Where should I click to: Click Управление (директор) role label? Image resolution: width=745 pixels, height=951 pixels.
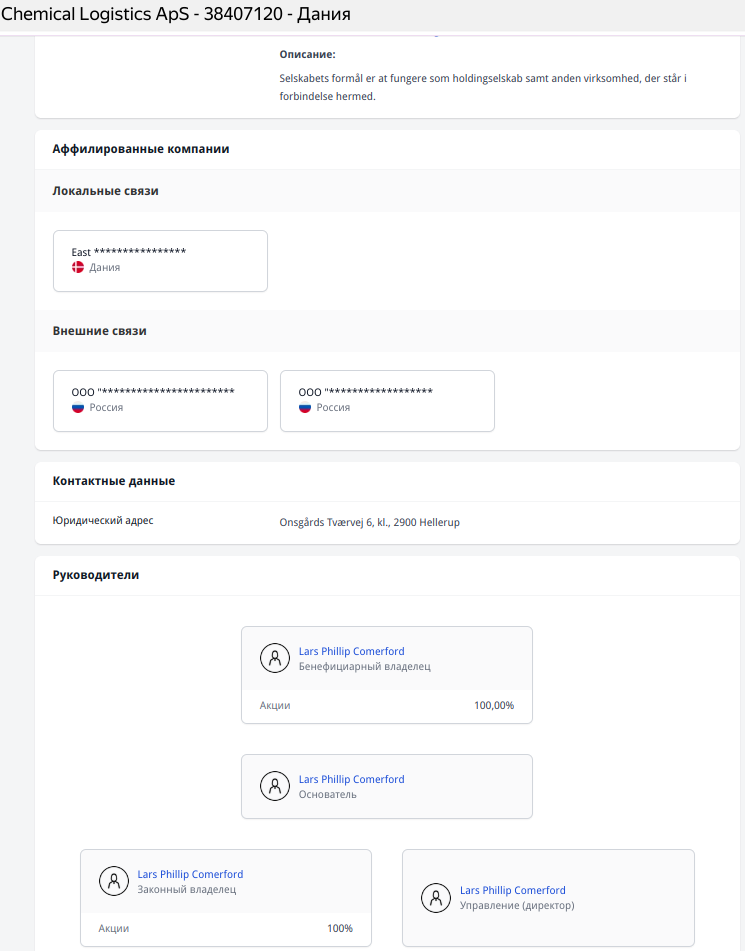point(517,905)
